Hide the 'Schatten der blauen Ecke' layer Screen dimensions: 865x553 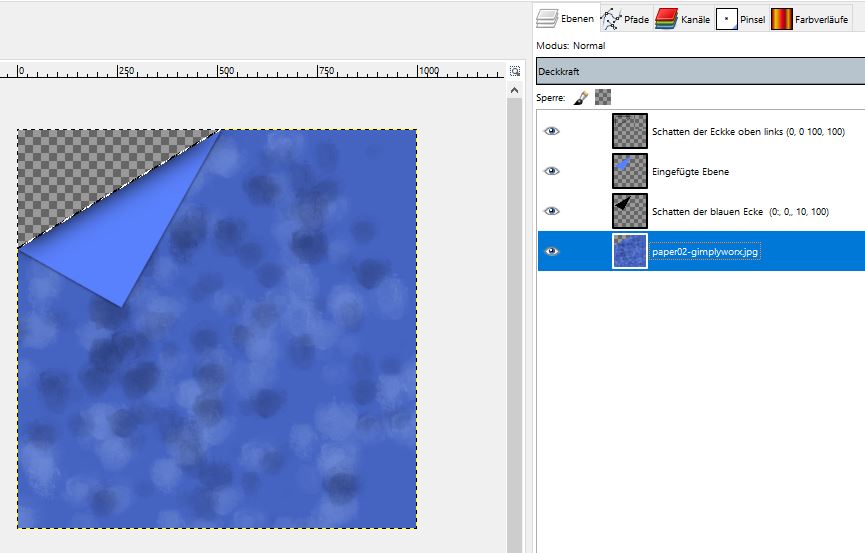coord(551,211)
